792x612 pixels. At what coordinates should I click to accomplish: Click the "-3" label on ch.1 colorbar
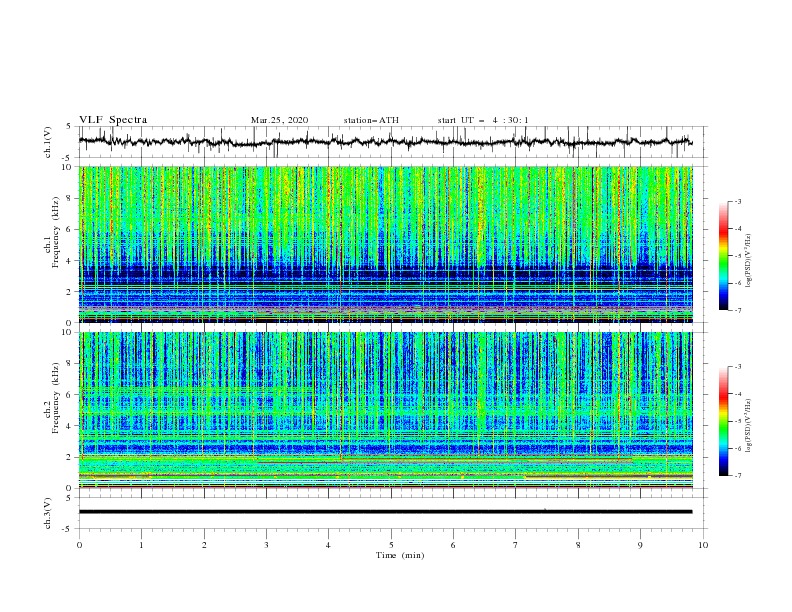737,202
